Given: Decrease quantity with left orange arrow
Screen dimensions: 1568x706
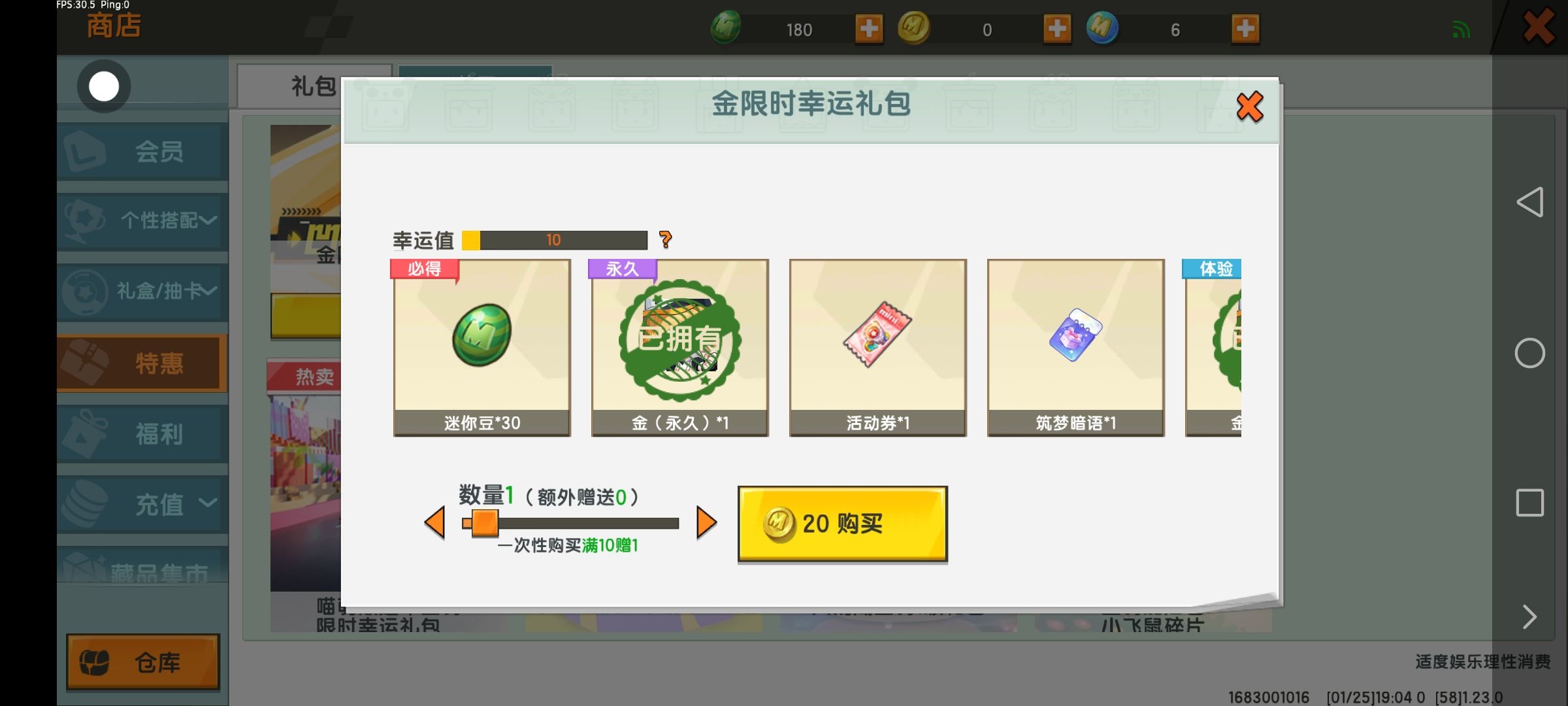Looking at the screenshot, I should coord(434,523).
